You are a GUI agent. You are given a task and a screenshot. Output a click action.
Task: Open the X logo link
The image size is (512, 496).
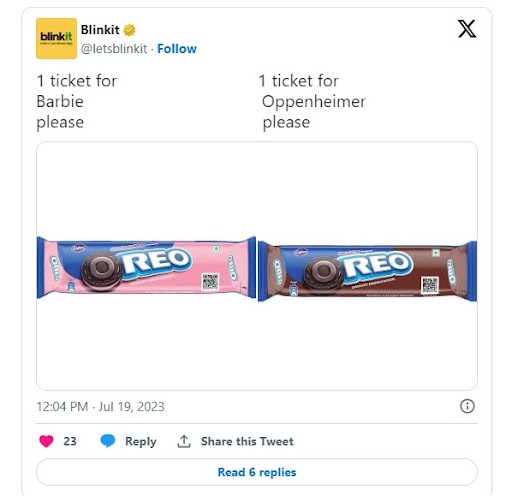467,29
